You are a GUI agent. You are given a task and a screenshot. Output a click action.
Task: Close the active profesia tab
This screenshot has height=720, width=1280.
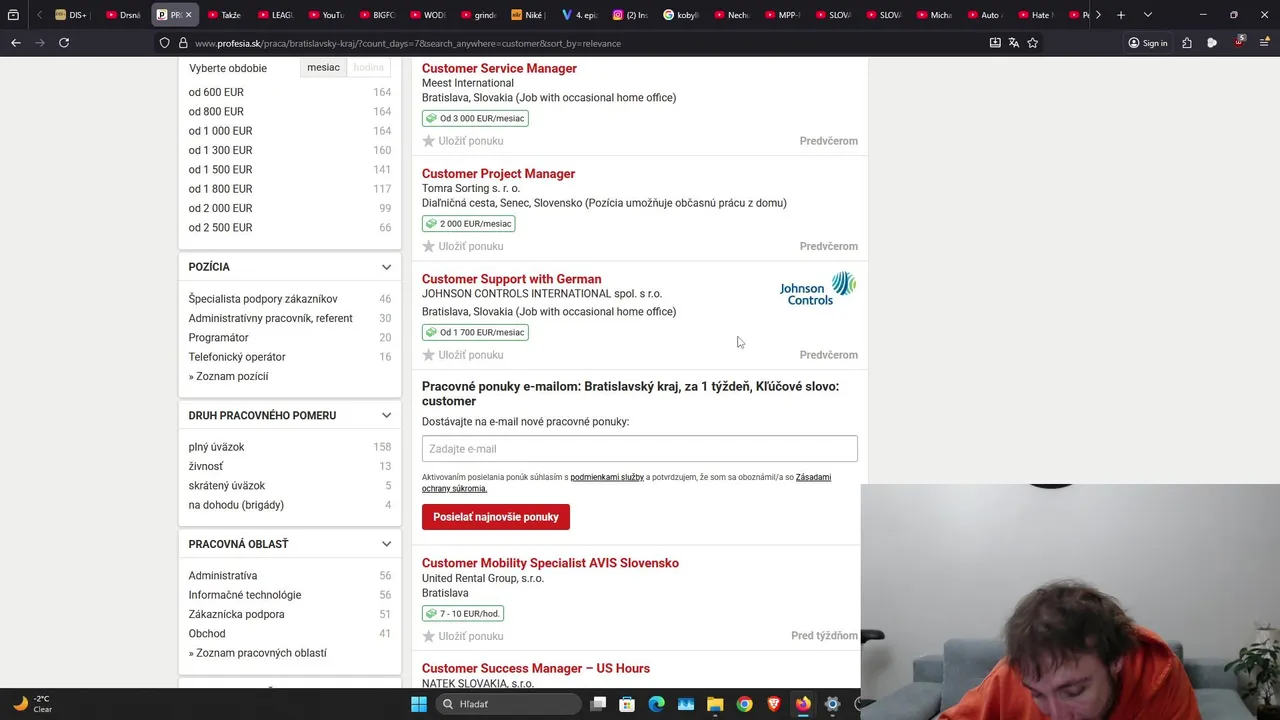[x=188, y=15]
